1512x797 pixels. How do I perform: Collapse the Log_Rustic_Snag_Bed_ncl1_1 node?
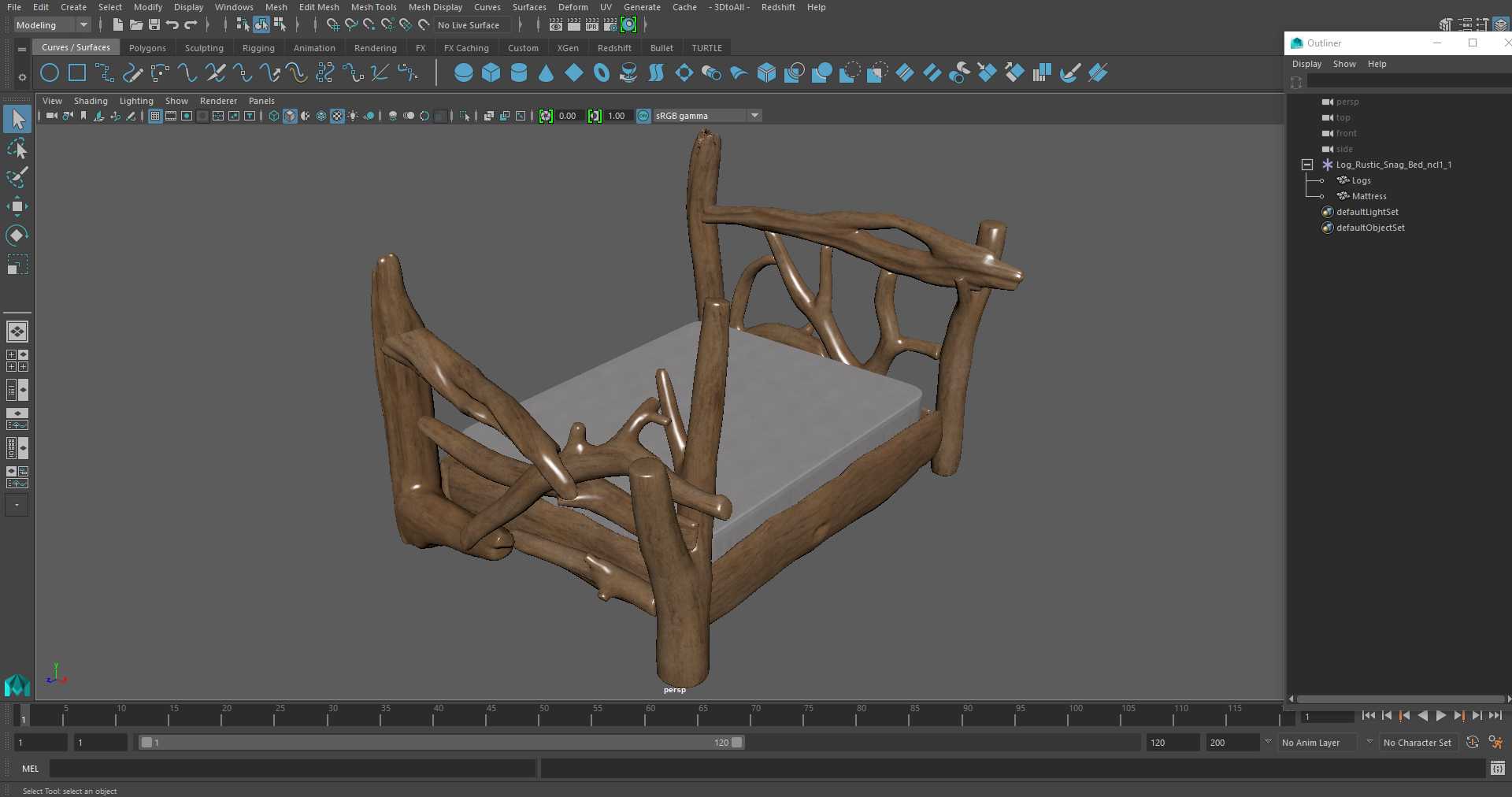1307,165
